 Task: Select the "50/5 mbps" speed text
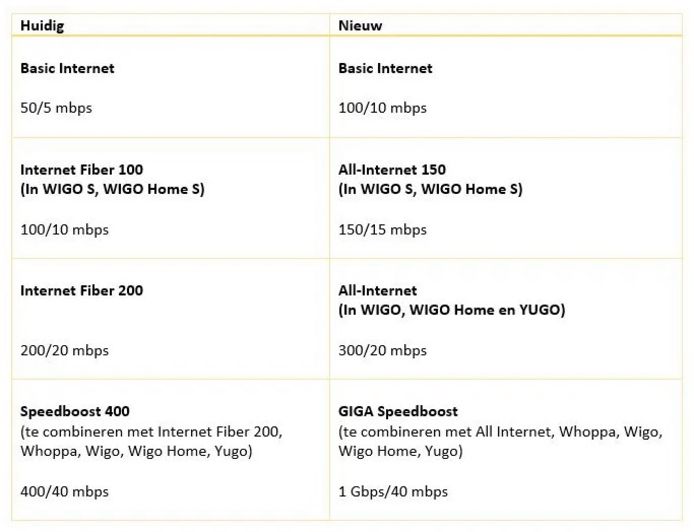(x=56, y=107)
